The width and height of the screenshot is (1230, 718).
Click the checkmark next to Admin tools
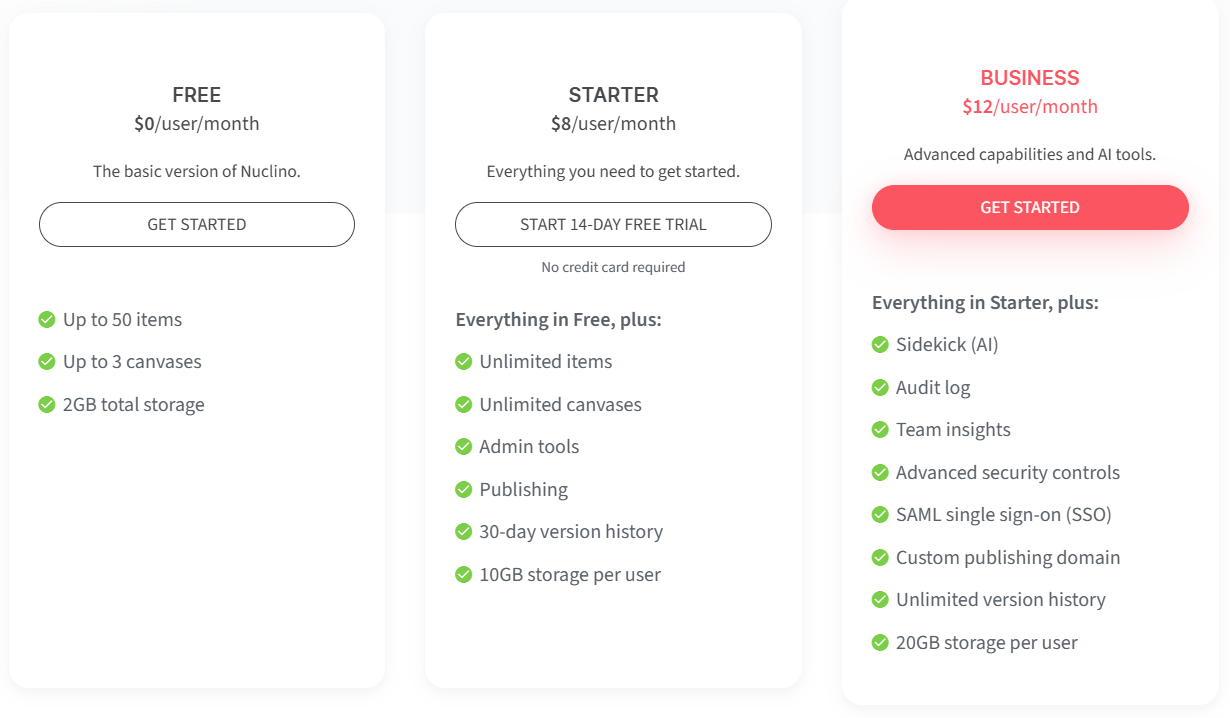point(463,447)
